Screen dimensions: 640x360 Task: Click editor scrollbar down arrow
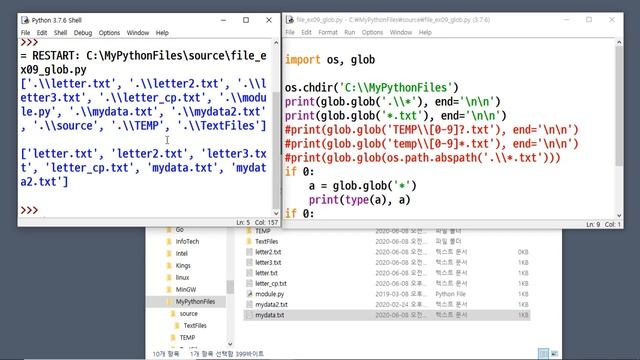pyautogui.click(x=619, y=215)
